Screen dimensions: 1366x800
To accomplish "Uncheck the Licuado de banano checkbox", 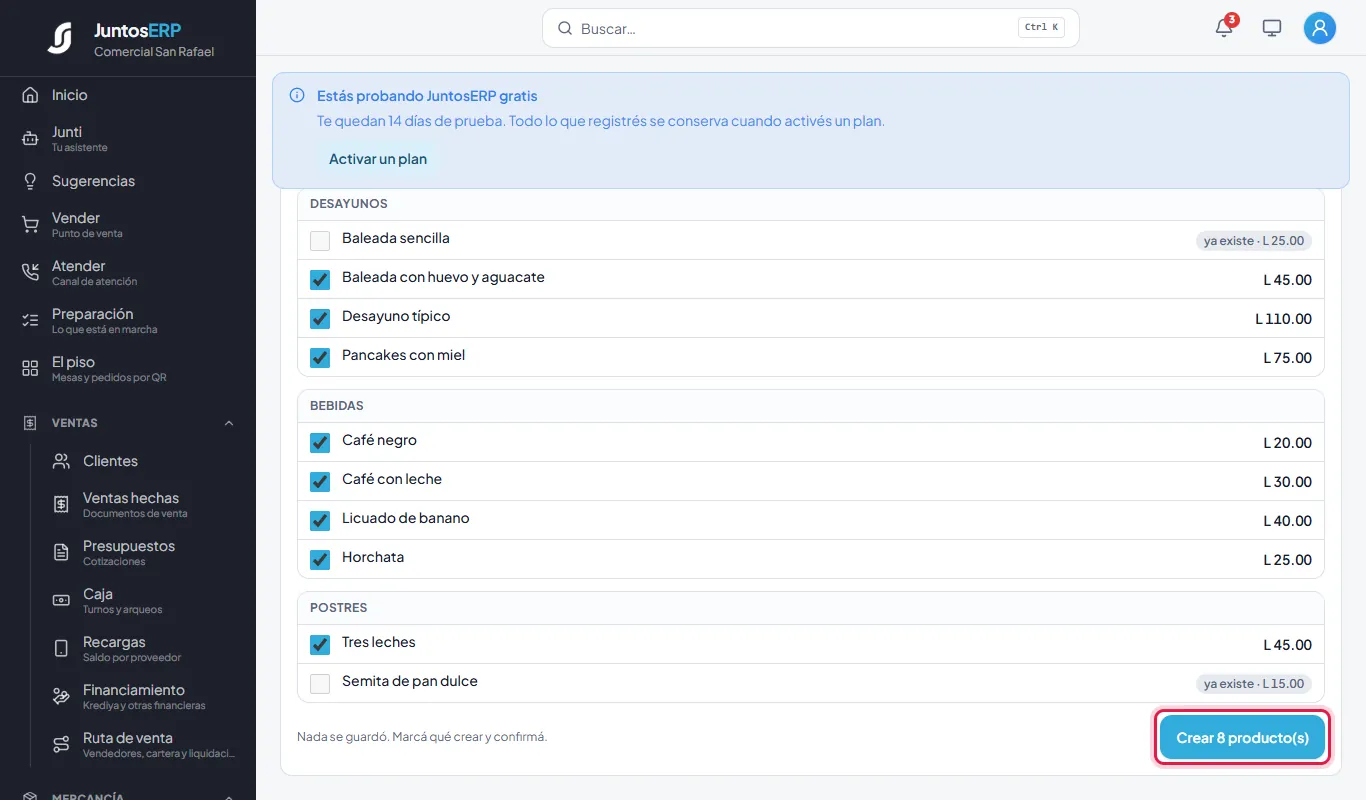I will coord(320,521).
